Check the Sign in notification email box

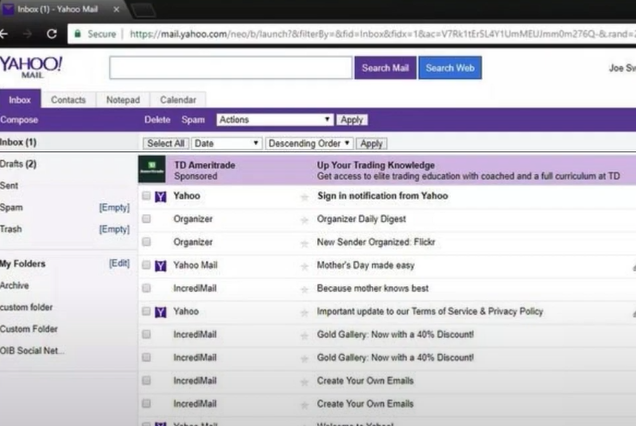(146, 196)
